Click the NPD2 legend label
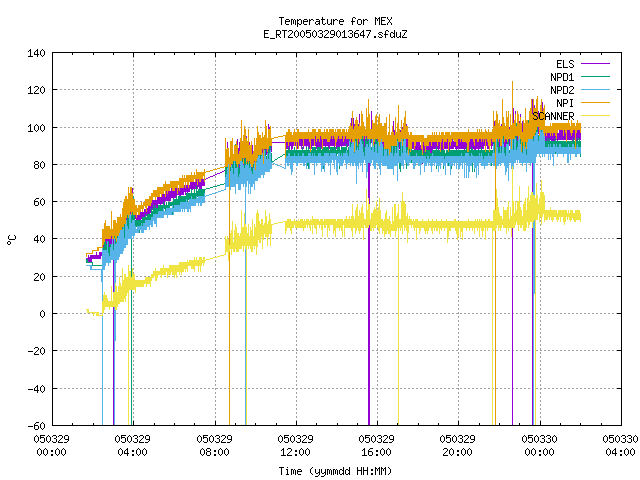The width and height of the screenshot is (640, 480). click(x=562, y=90)
